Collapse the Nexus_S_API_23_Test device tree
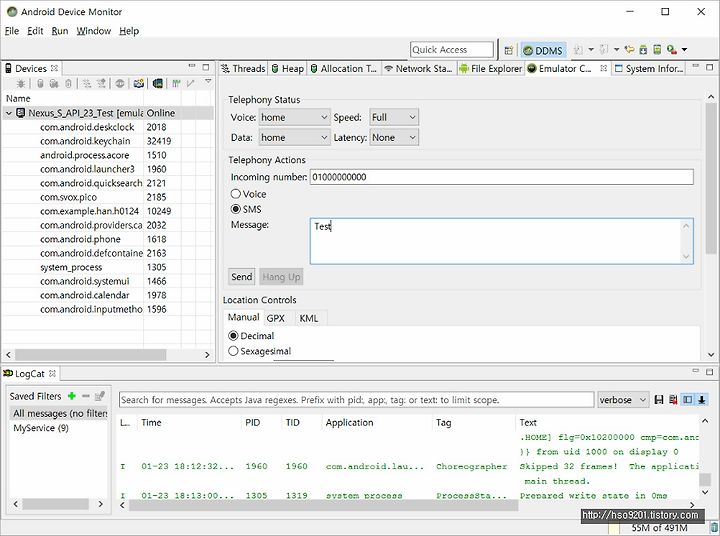Screen dimensions: 720x536 (9, 113)
